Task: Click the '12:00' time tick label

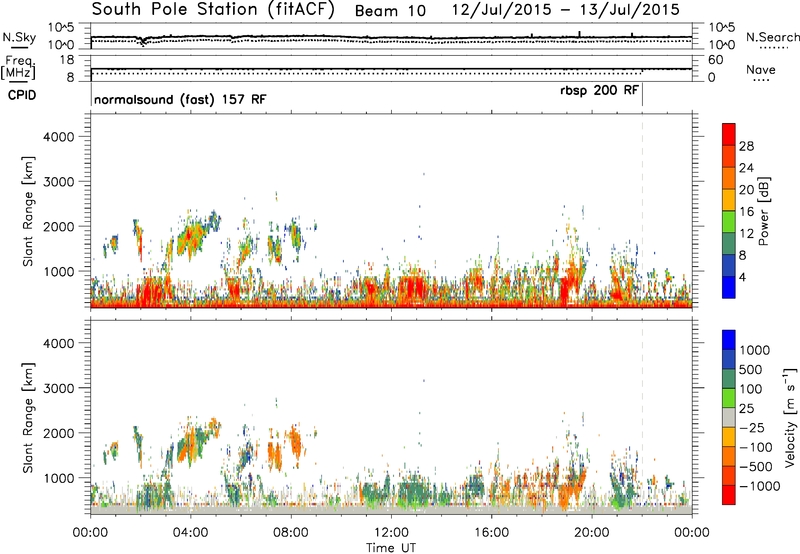Action: click(391, 533)
